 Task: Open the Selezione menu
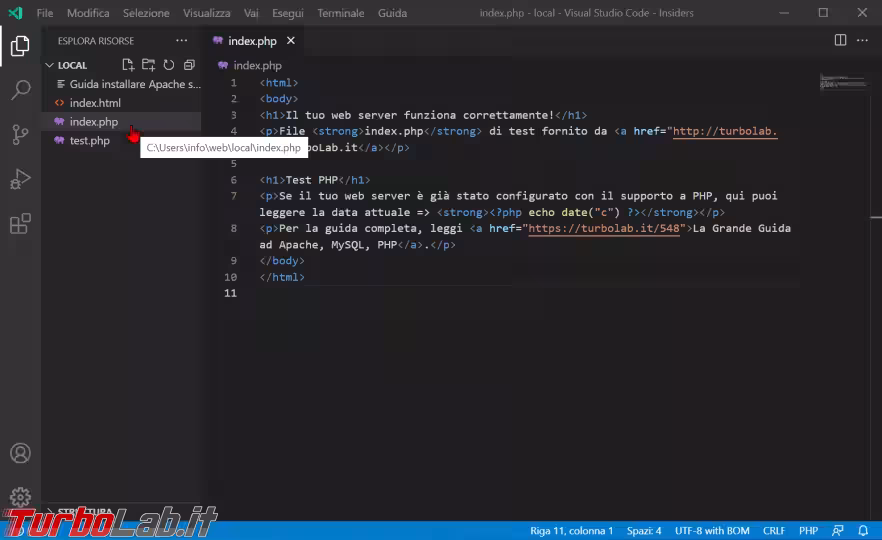[x=146, y=13]
